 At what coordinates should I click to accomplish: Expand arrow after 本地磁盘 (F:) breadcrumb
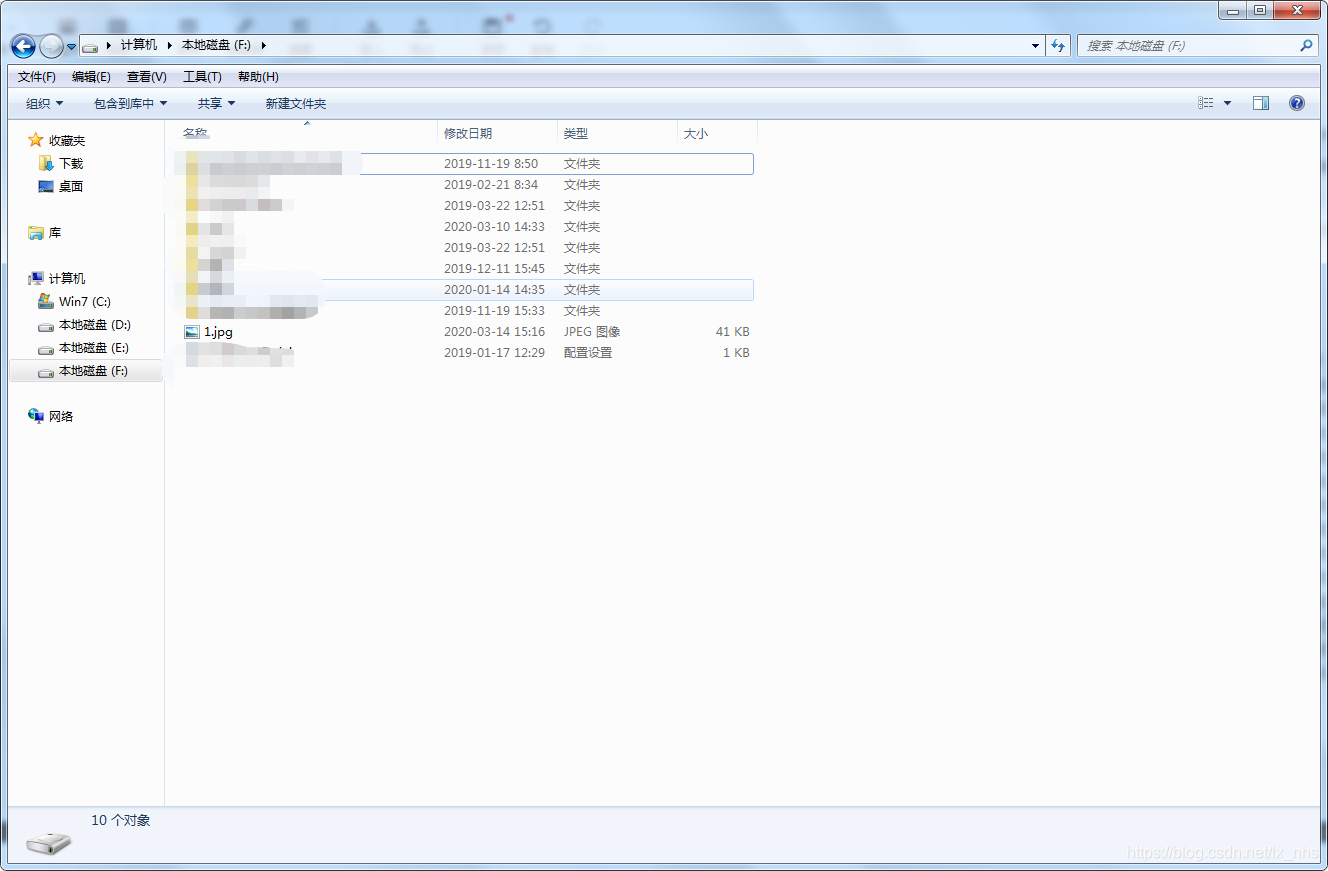(263, 45)
